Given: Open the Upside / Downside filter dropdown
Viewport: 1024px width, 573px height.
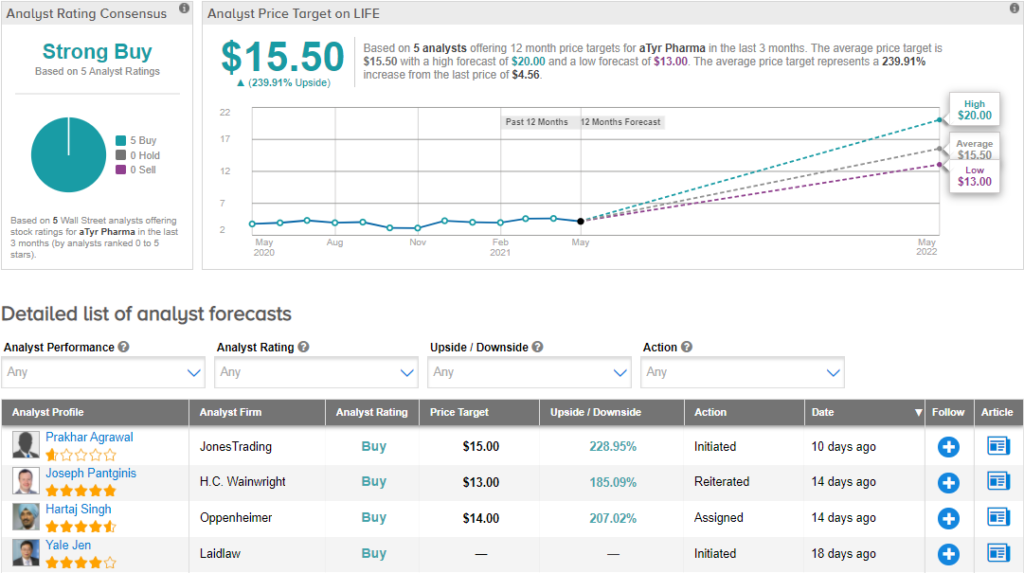Looking at the screenshot, I should point(529,372).
